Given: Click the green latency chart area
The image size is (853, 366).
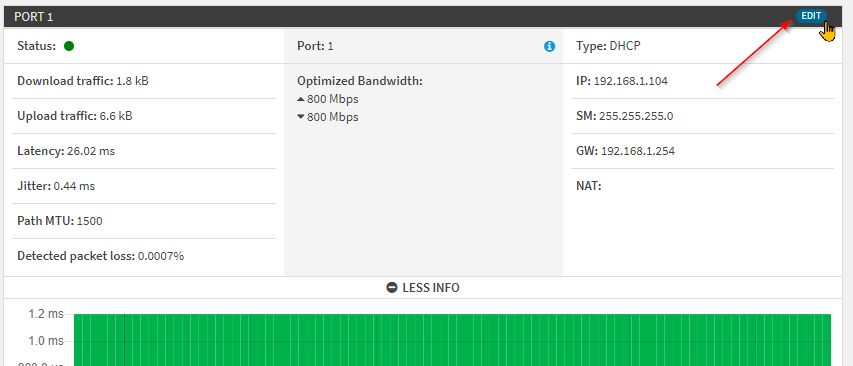Looking at the screenshot, I should [452, 340].
